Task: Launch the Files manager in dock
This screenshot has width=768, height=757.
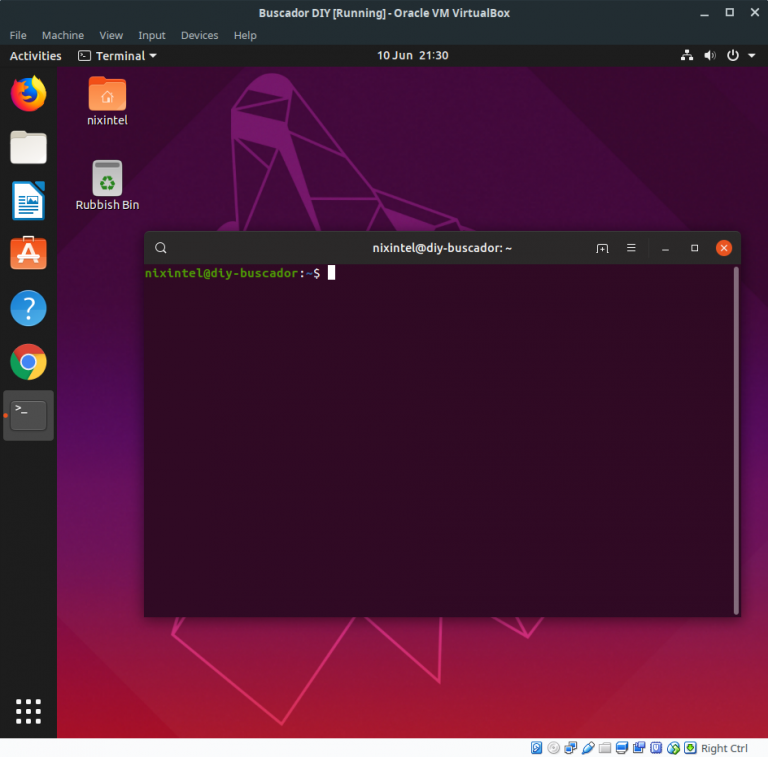Action: click(x=28, y=148)
